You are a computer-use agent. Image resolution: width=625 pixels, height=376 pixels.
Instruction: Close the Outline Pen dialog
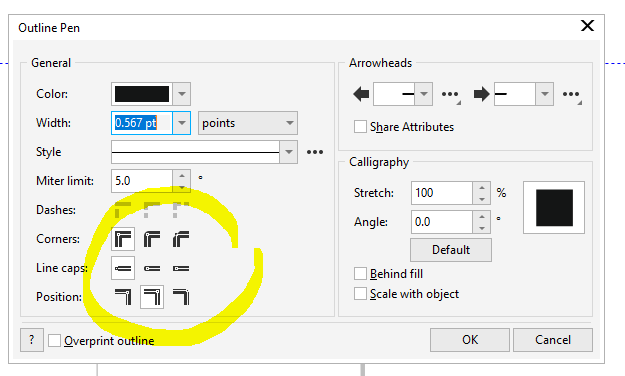588,26
